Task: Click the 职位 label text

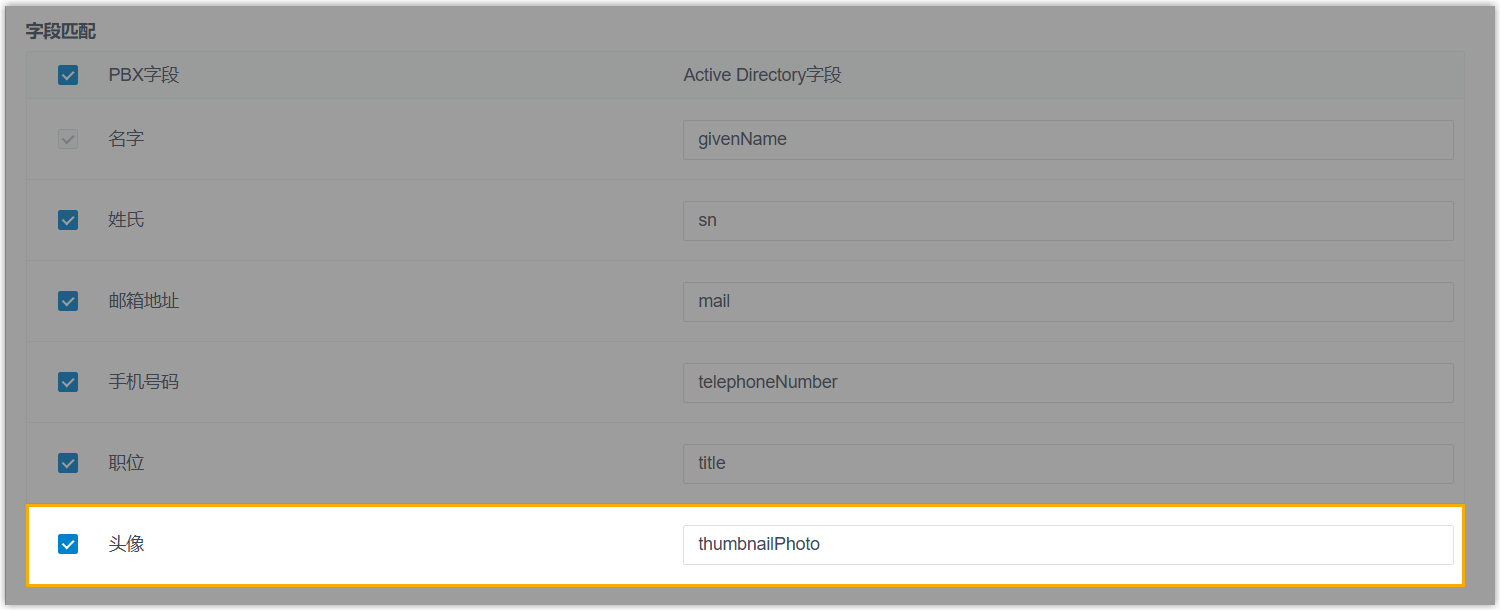Action: [127, 463]
